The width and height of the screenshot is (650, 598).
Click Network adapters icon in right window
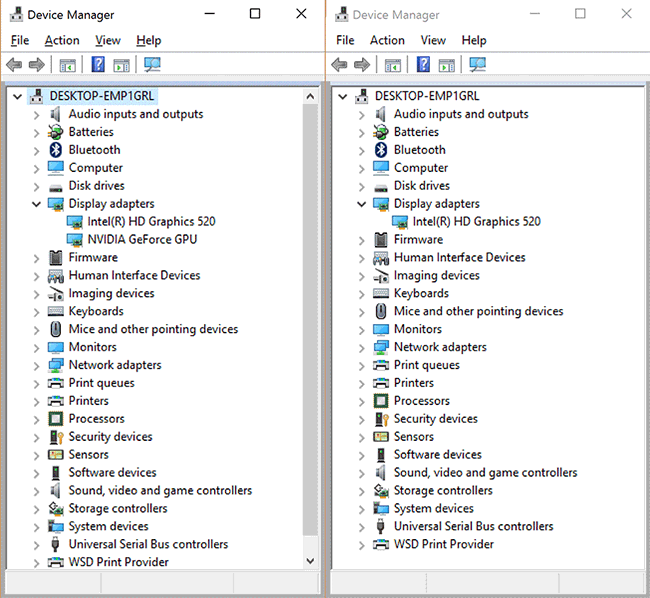(x=381, y=347)
